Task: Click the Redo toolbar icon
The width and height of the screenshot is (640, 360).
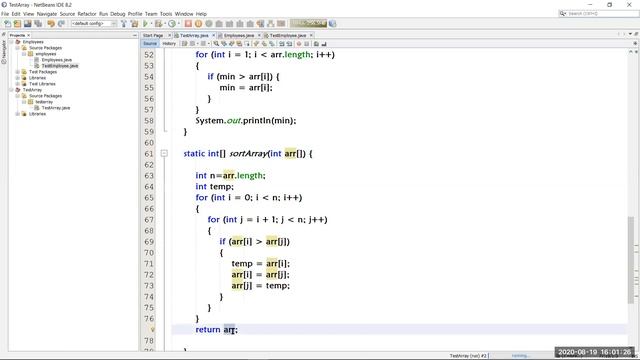Action: click(62, 24)
